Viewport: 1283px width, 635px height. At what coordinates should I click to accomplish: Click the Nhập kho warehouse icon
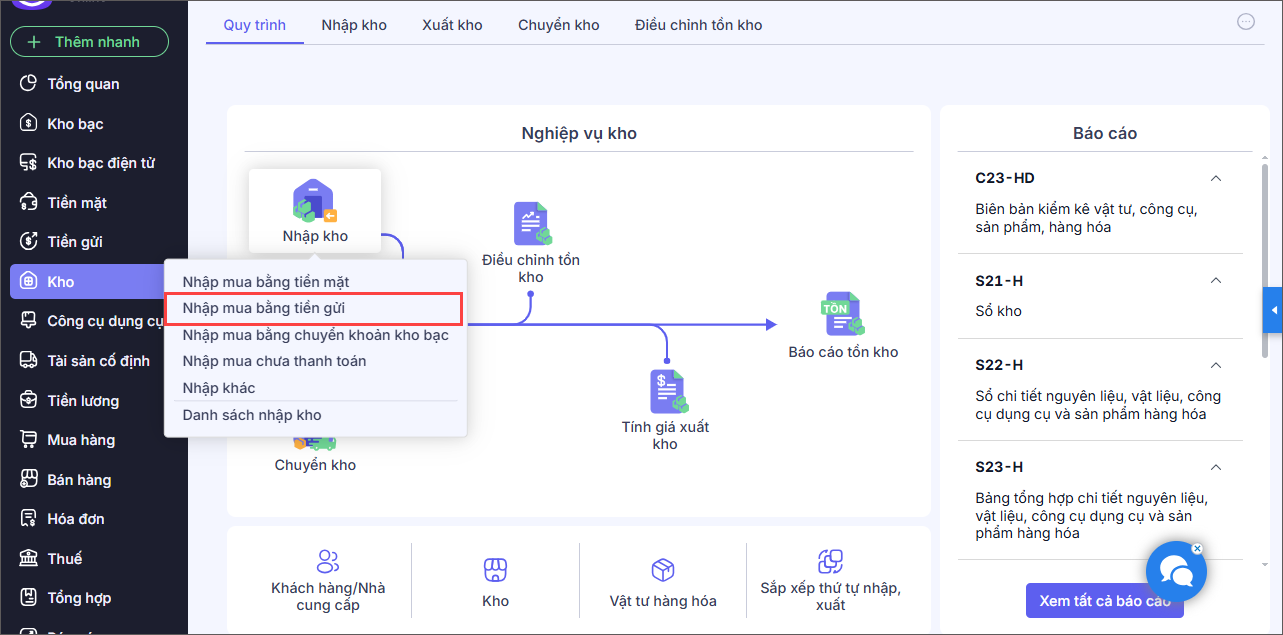click(x=314, y=201)
